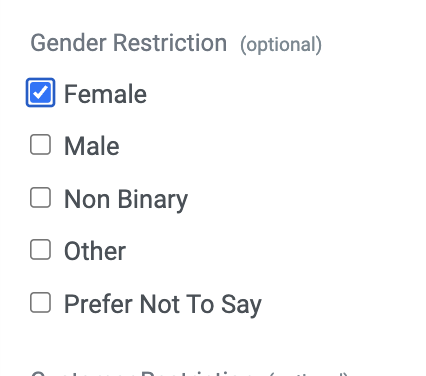Select the Prefer Not To Say option
The width and height of the screenshot is (426, 376).
40,302
